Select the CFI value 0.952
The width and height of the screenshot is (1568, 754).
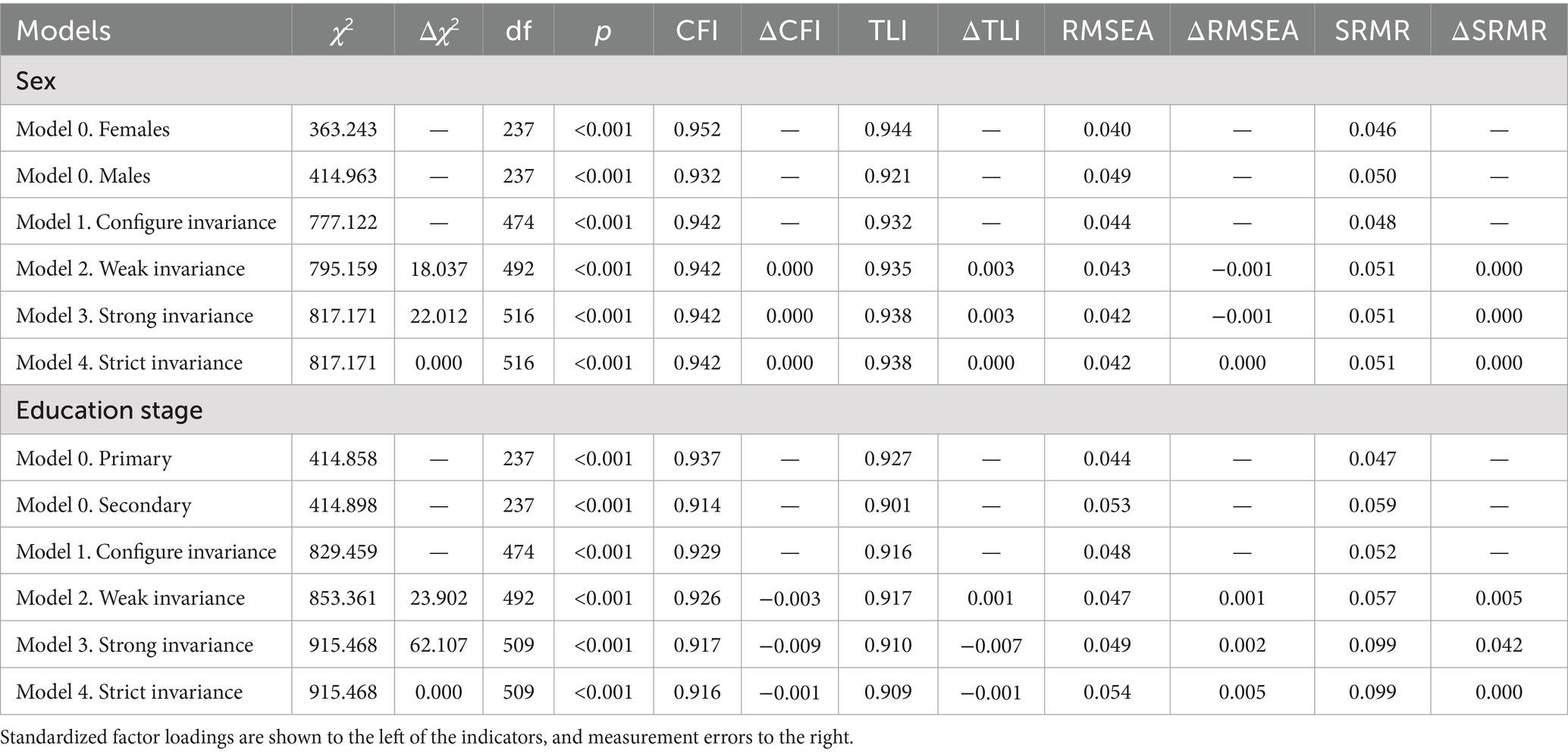697,129
